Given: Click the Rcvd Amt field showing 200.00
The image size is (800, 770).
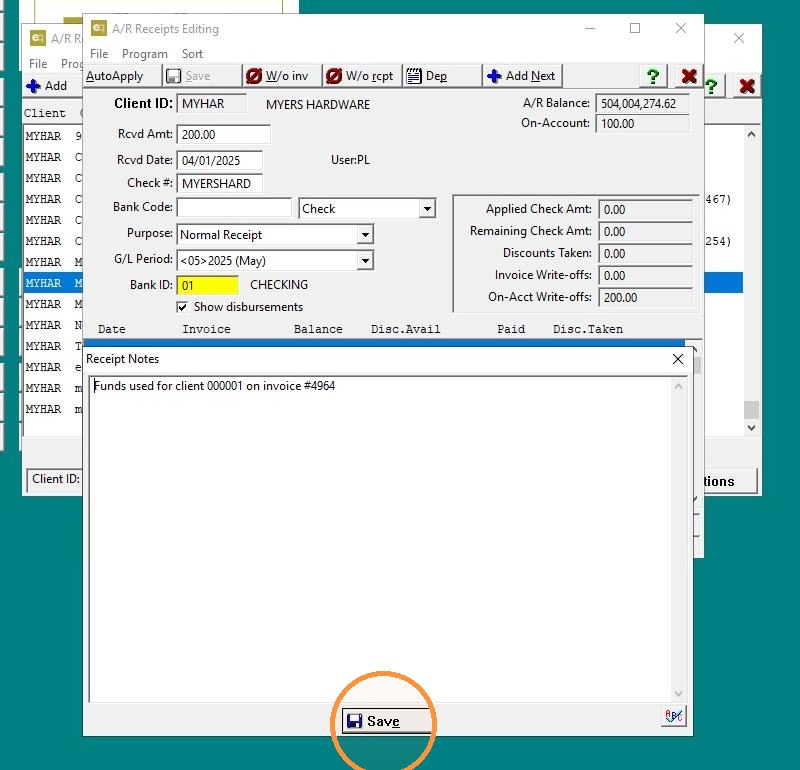Looking at the screenshot, I should [x=223, y=134].
